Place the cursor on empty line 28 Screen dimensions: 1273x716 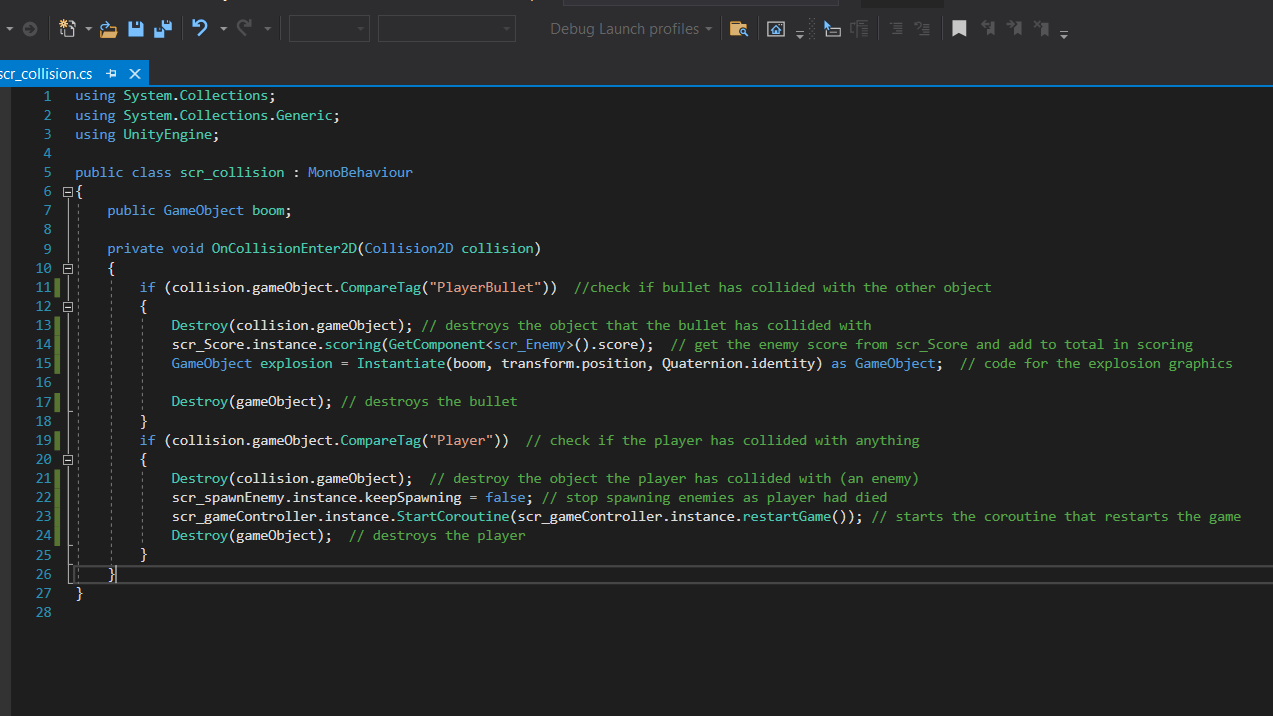tap(200, 612)
